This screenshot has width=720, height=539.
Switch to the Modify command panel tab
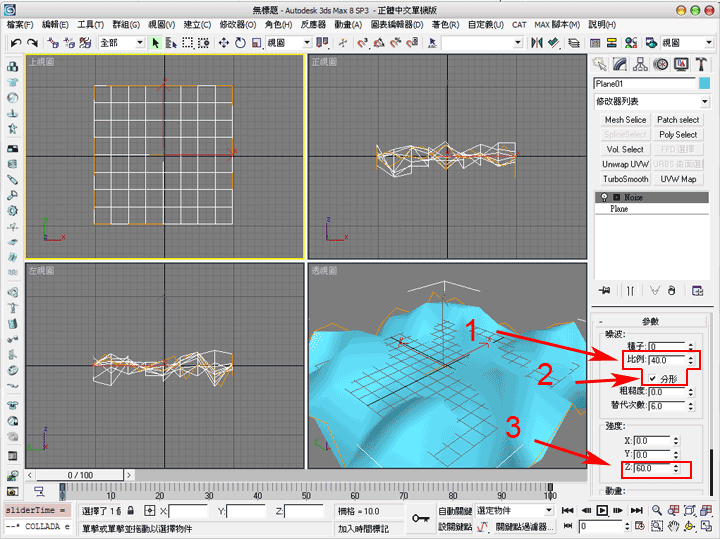click(620, 64)
